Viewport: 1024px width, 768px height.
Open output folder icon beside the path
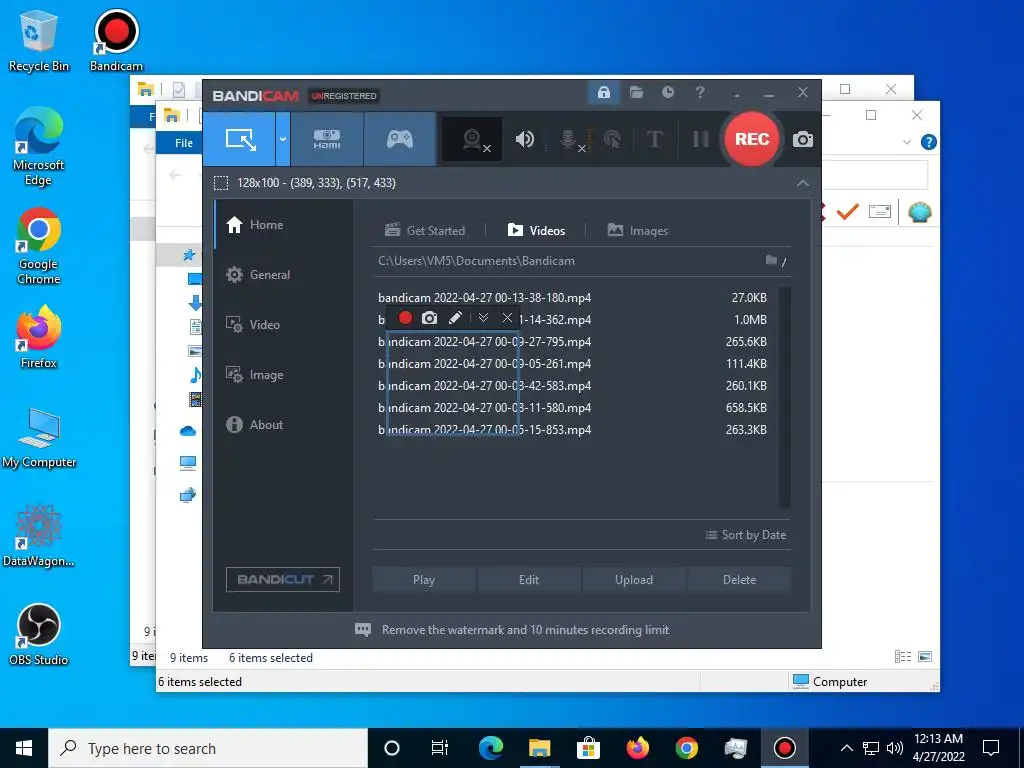click(771, 261)
